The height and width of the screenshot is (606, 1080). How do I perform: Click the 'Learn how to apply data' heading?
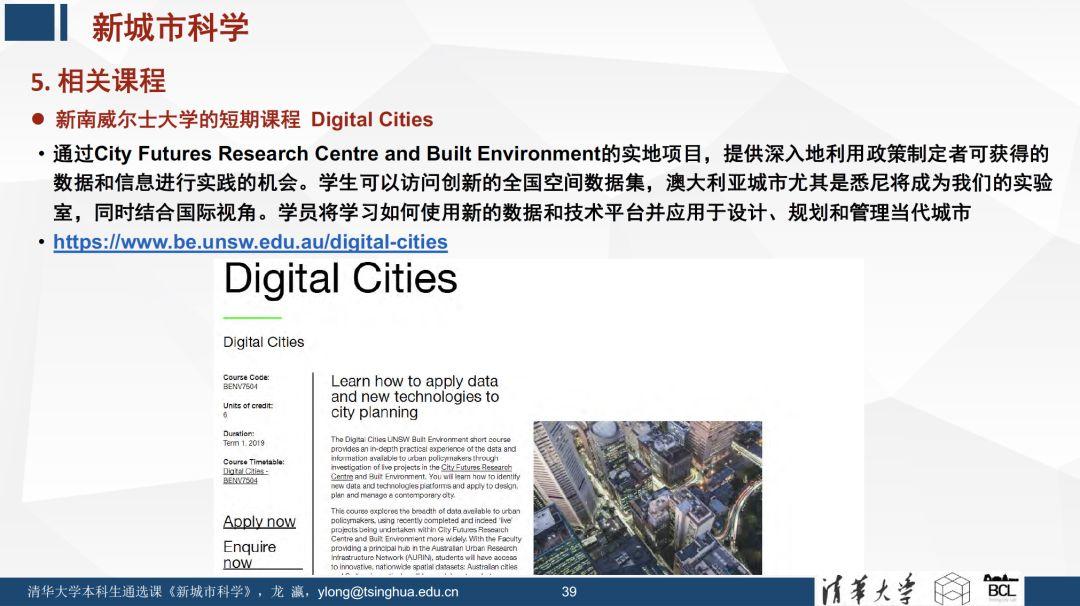click(x=415, y=397)
